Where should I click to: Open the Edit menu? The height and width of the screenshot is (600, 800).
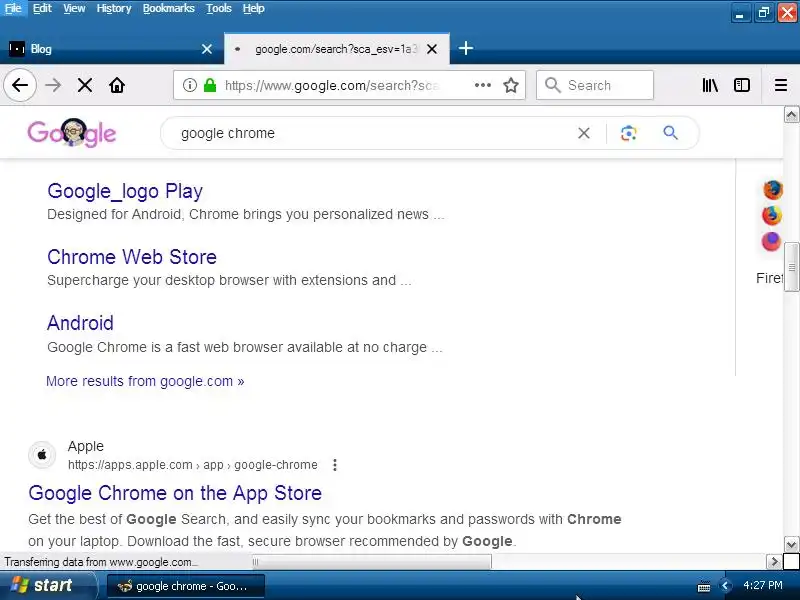click(42, 8)
